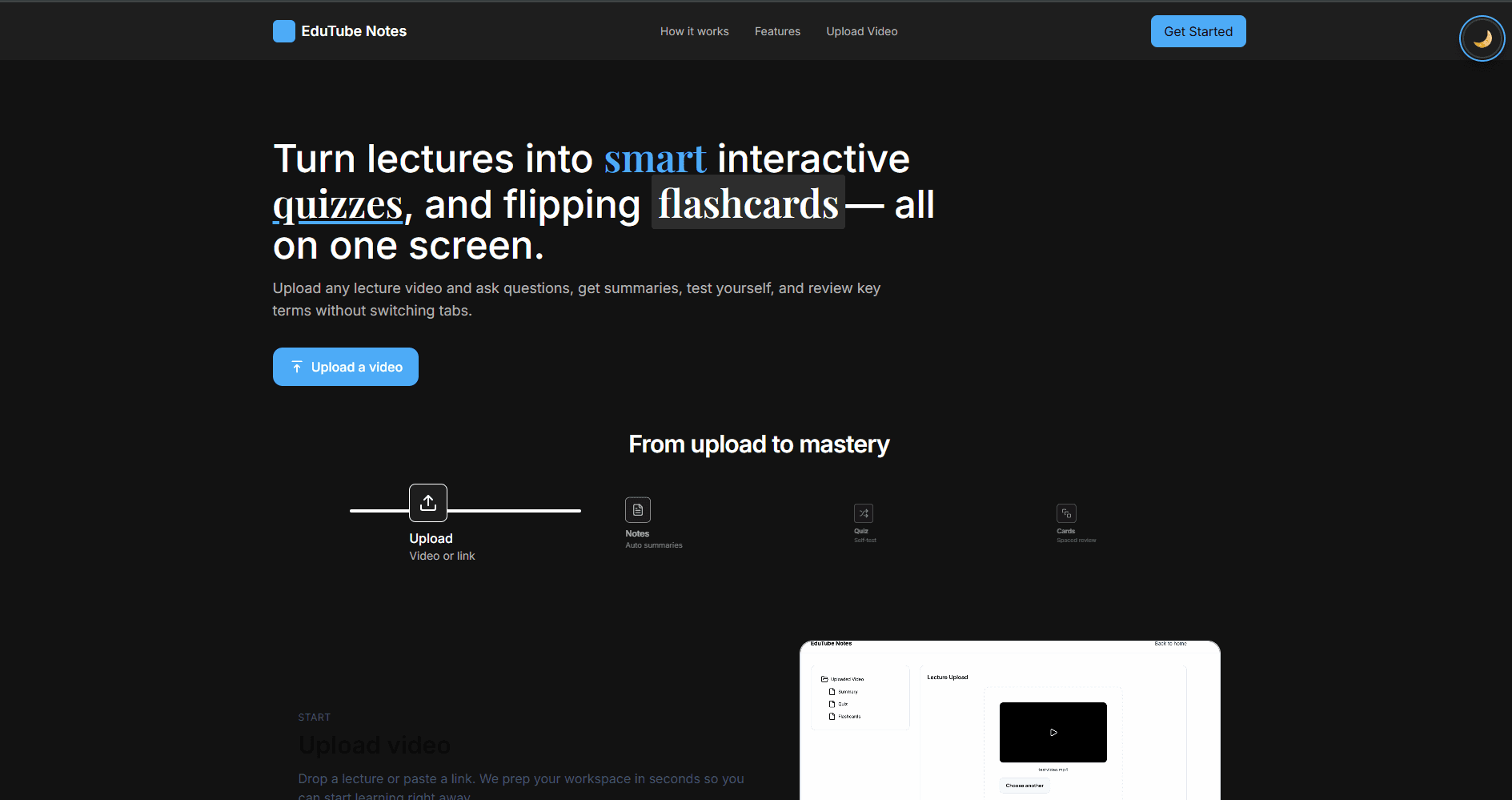Click the highlighted flashcards word in headline

(748, 203)
